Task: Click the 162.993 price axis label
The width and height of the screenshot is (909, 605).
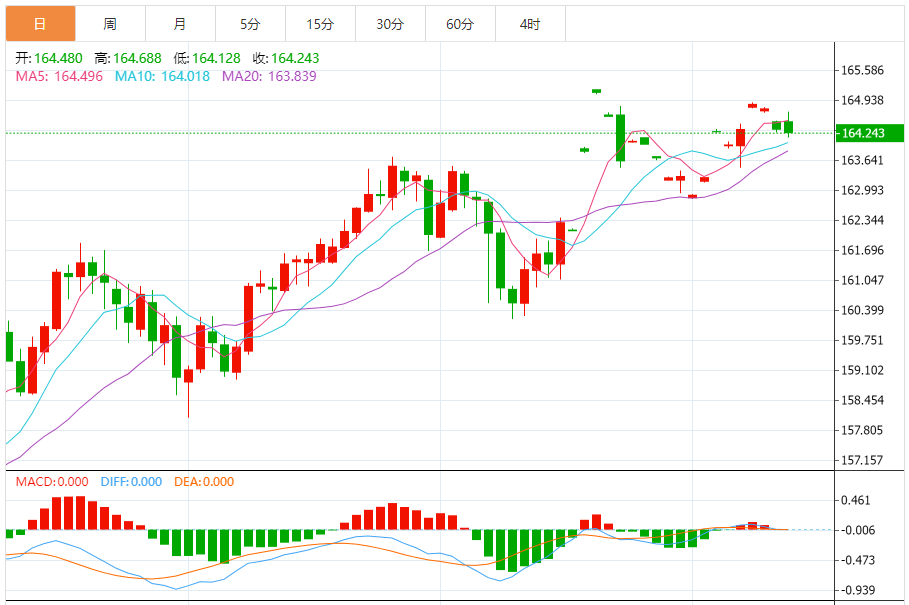Action: 863,191
